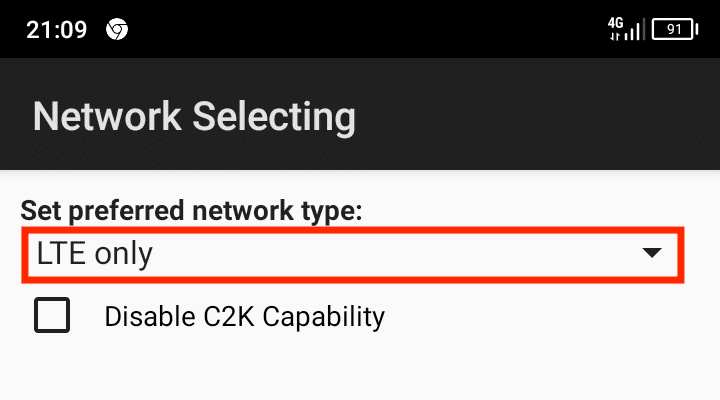The width and height of the screenshot is (720, 400).
Task: Open the preferred network type dropdown
Action: point(352,254)
